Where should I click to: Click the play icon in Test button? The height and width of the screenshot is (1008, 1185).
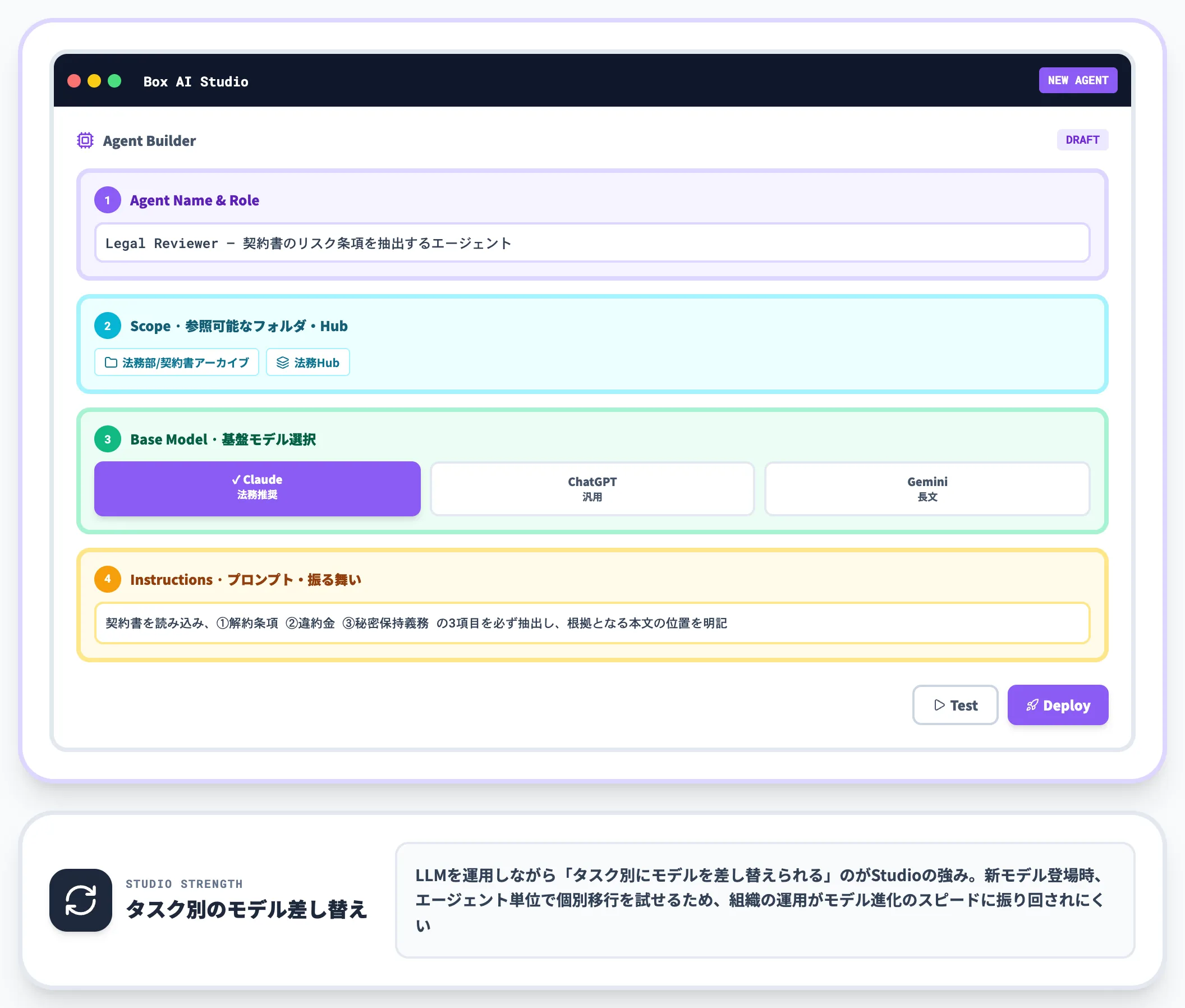(x=939, y=705)
